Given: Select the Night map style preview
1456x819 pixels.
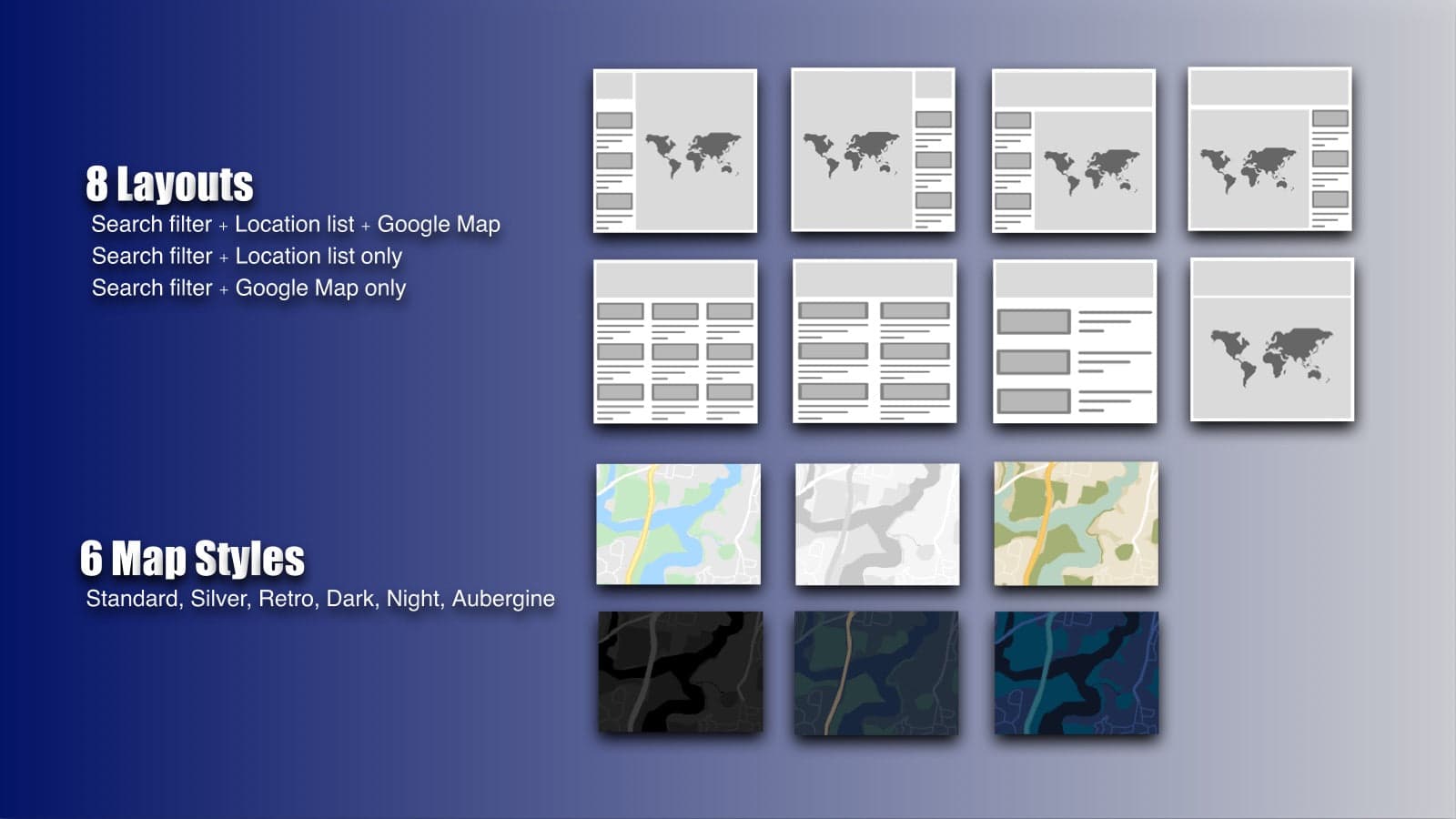Looking at the screenshot, I should click(875, 671).
